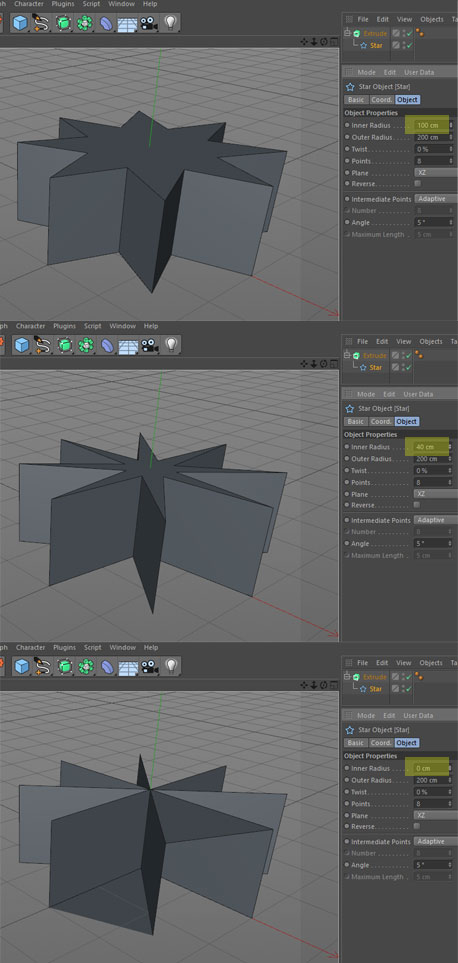Click Inner Radius field showing 100 cm
The height and width of the screenshot is (963, 458).
432,125
